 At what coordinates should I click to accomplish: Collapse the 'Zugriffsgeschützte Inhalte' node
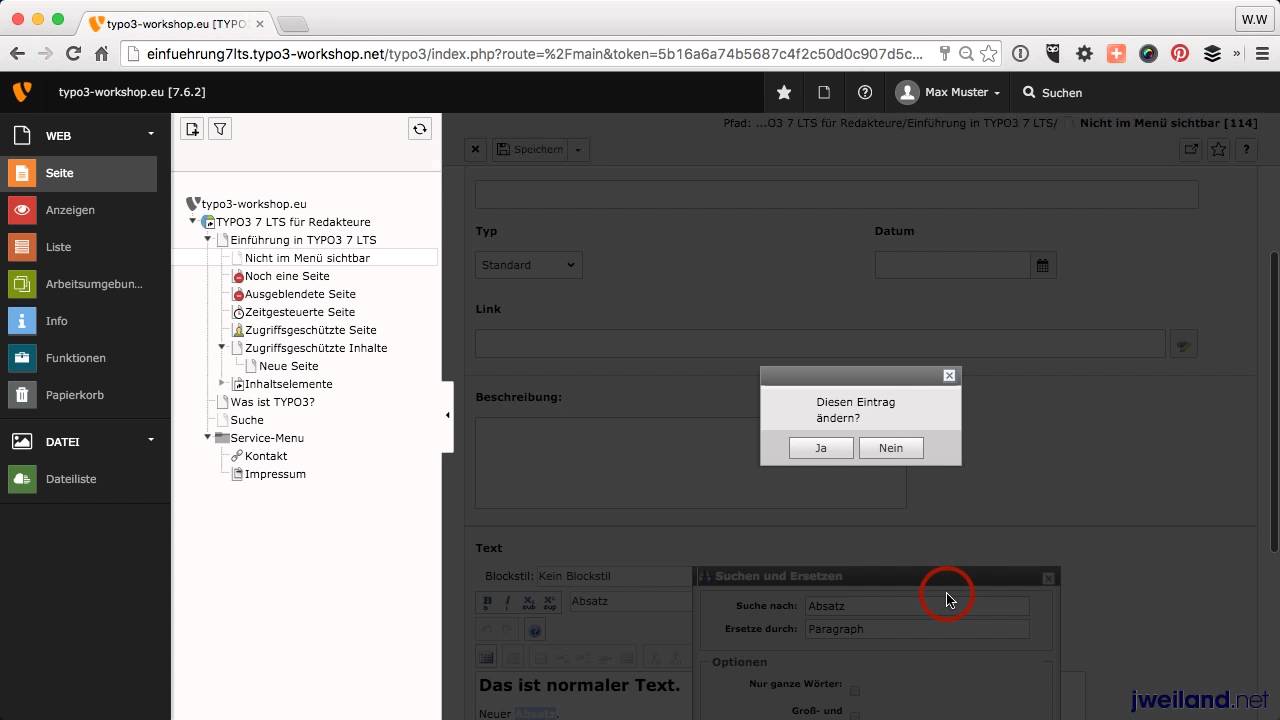[x=222, y=348]
